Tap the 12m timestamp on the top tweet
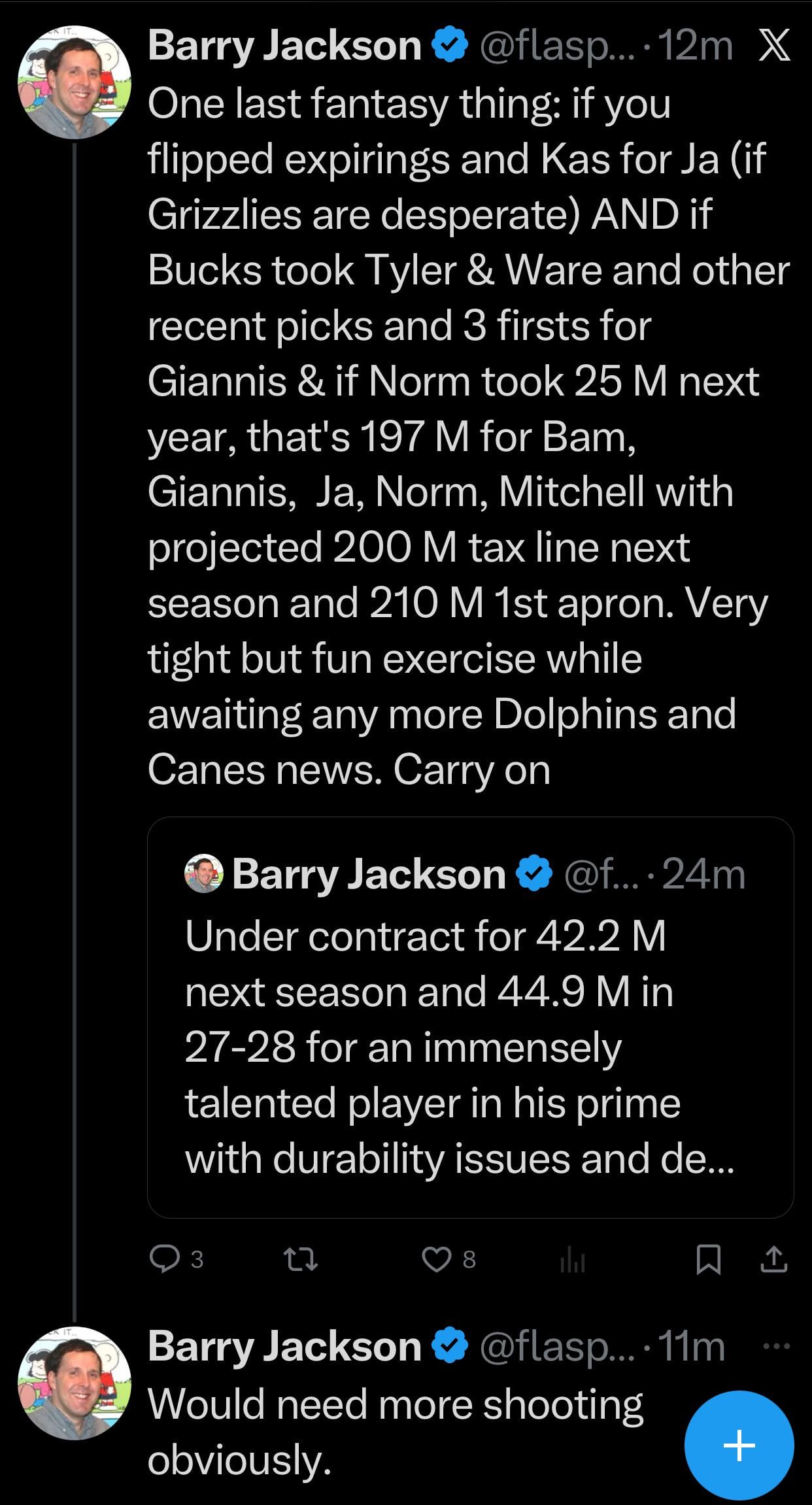 pos(696,46)
